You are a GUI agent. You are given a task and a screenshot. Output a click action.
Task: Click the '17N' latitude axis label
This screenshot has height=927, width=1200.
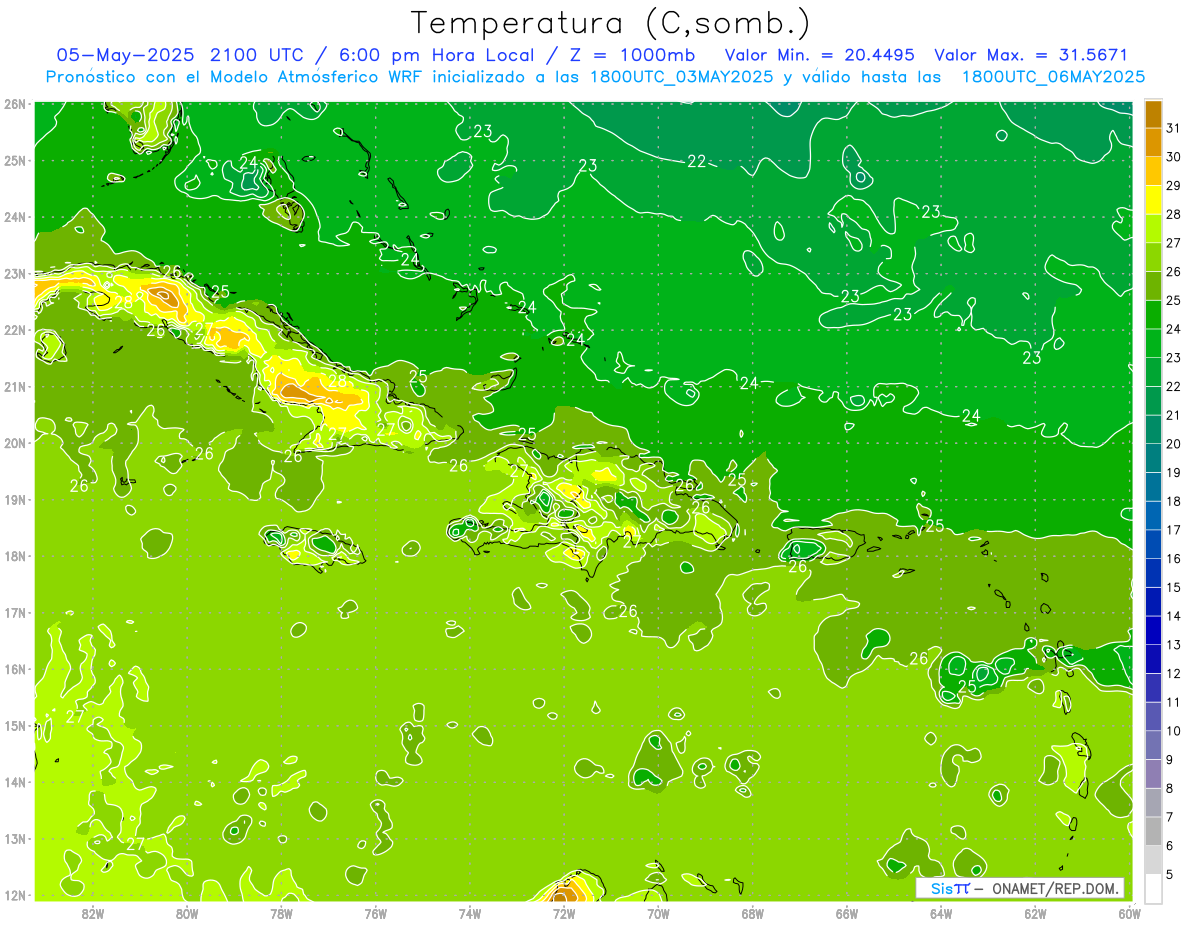(x=14, y=613)
